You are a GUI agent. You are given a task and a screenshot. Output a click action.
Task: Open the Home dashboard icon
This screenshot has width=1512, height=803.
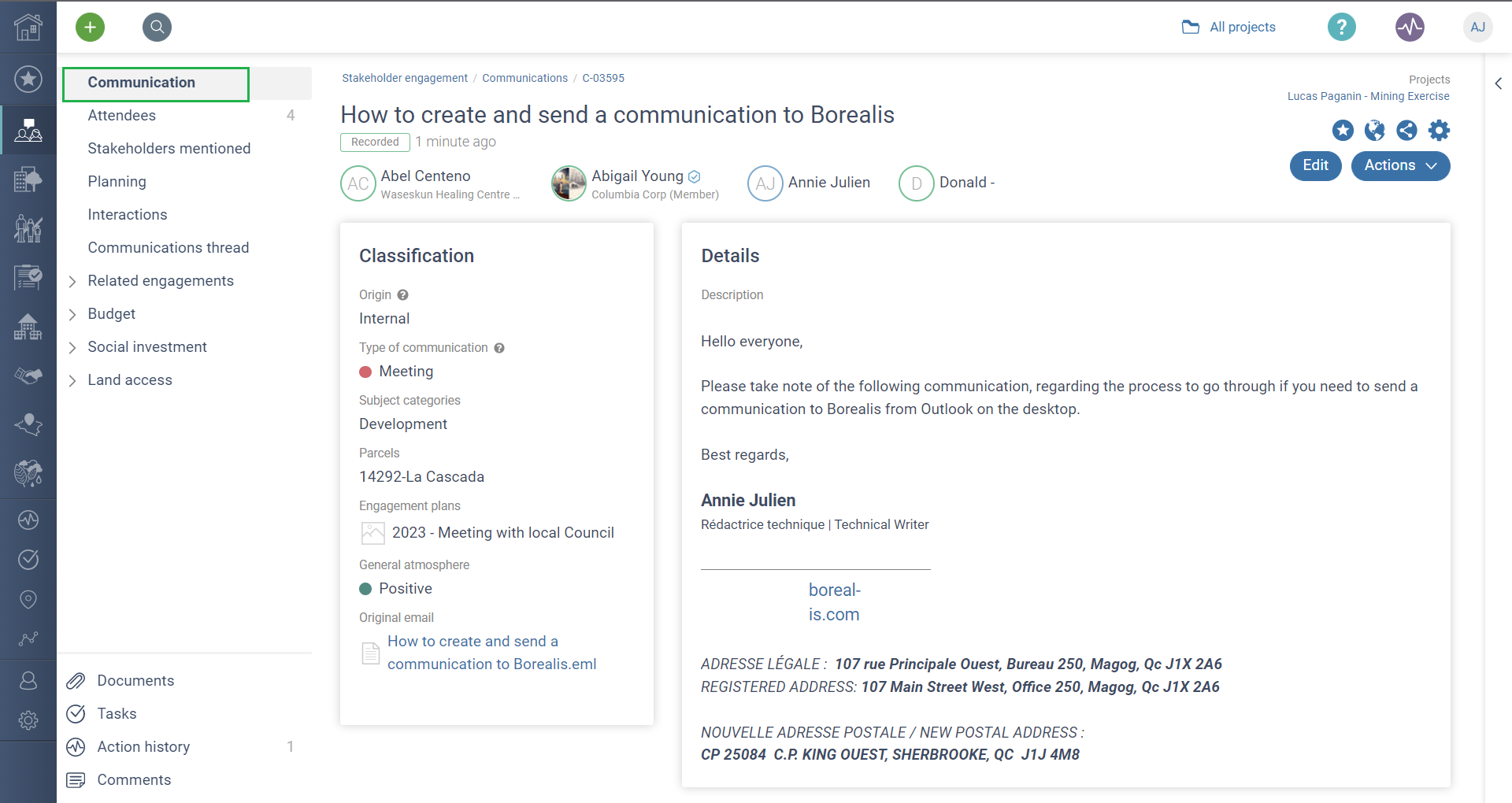click(x=28, y=28)
